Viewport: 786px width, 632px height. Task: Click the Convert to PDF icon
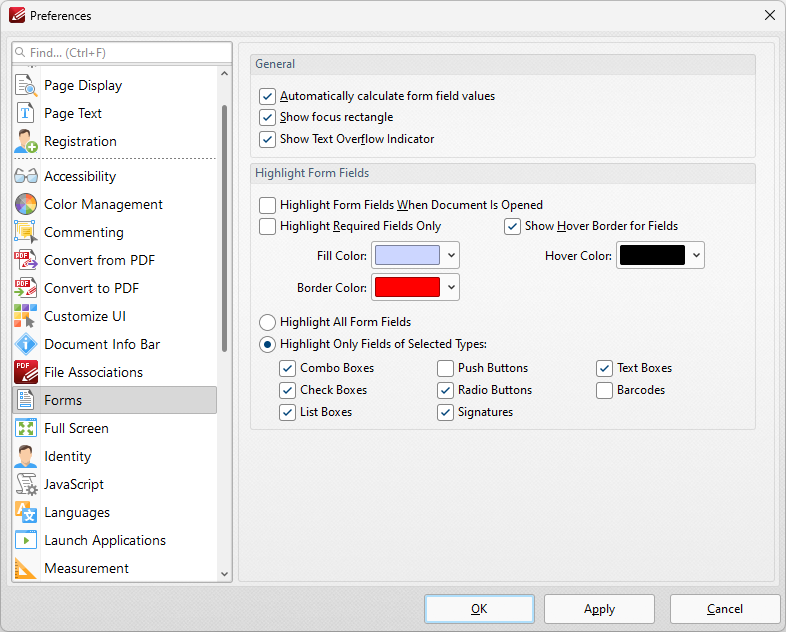coord(26,288)
